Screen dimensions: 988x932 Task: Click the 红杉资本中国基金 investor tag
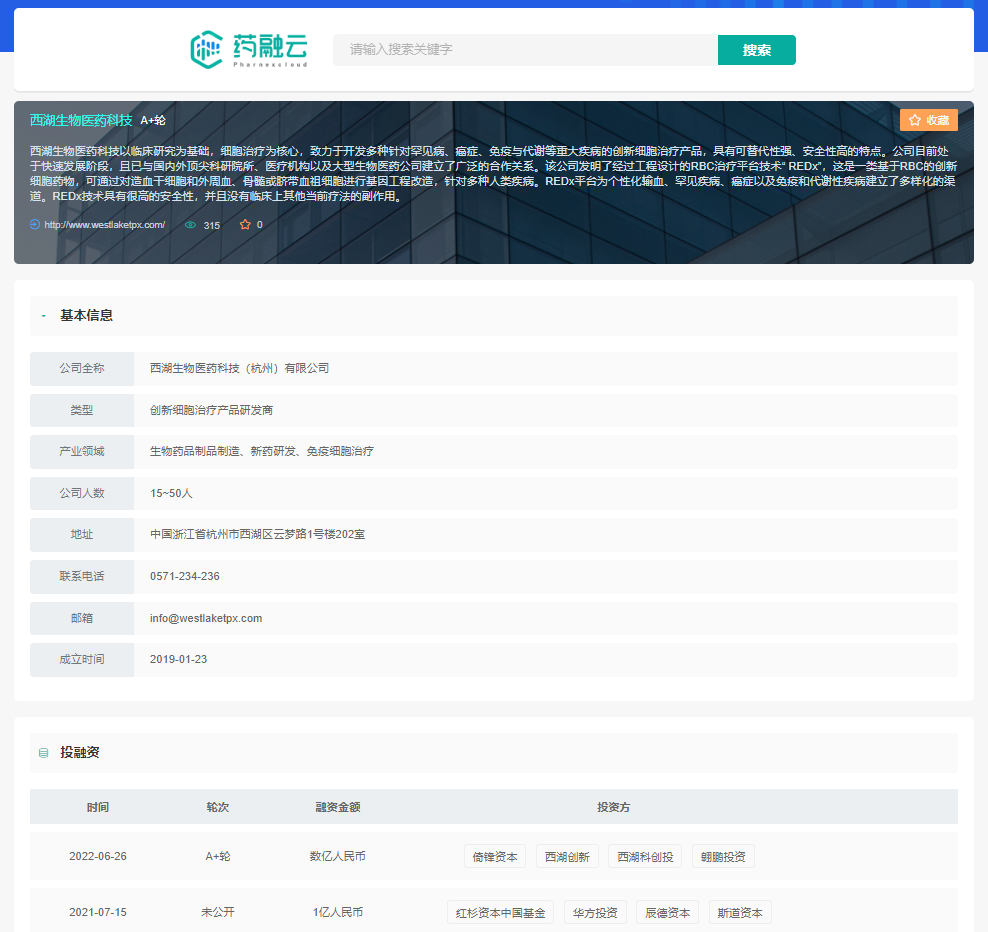tap(500, 913)
